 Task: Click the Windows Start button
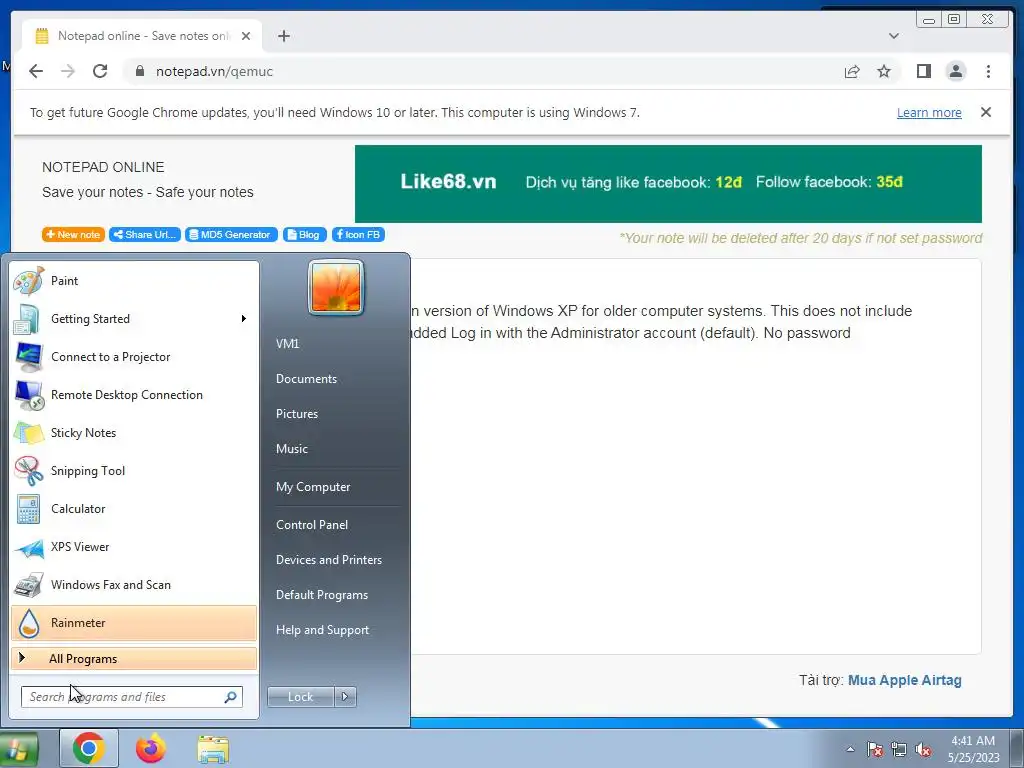(x=19, y=749)
